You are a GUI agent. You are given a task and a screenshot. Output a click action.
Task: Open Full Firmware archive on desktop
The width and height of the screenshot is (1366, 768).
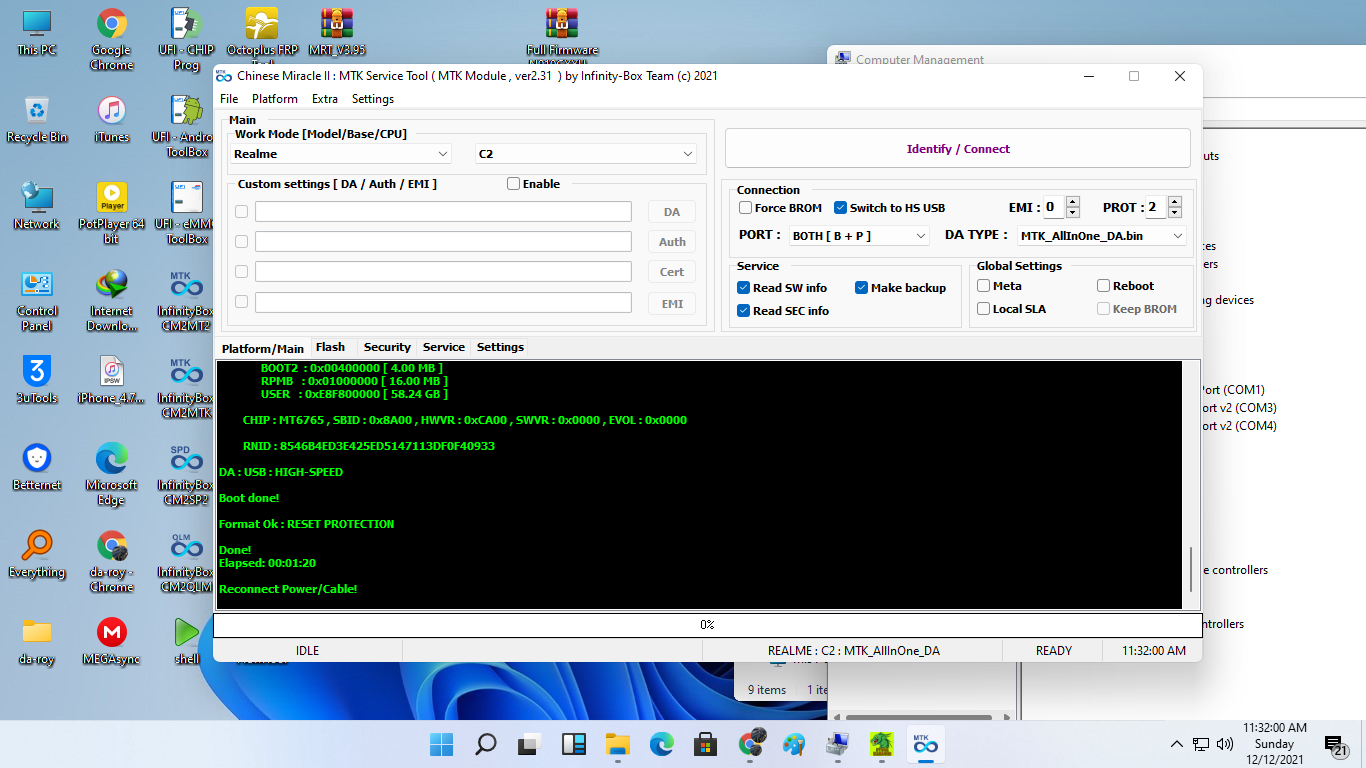[x=562, y=35]
